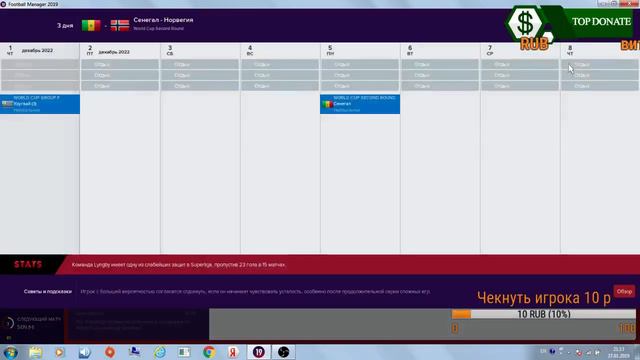The width and height of the screenshot is (640, 360).
Task: Click the Senegal flag on the match card
Action: [x=327, y=104]
